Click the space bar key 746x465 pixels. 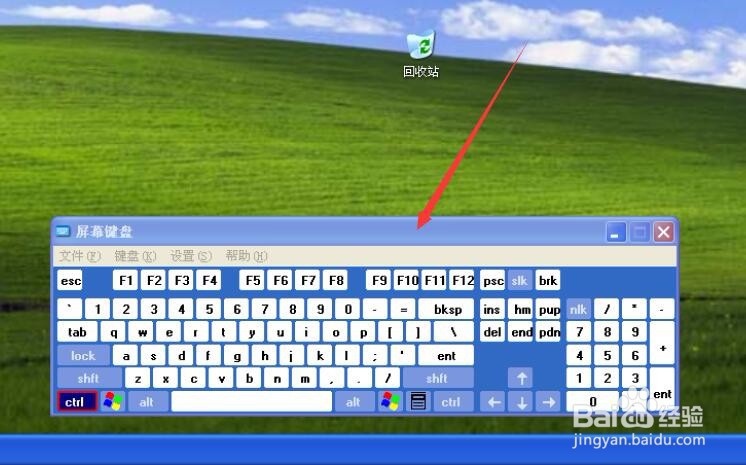(252, 402)
